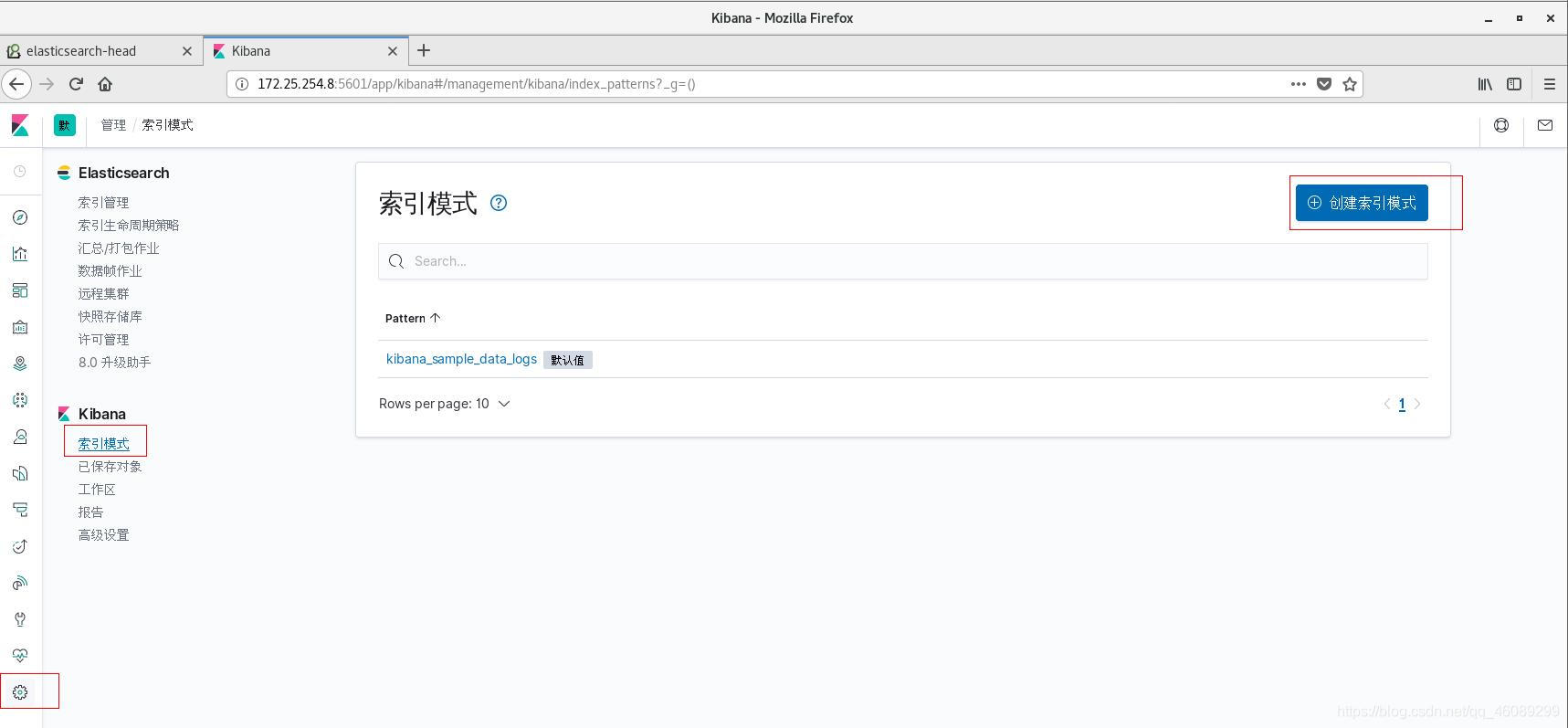The height and width of the screenshot is (728, 1568).
Task: Click 创建索引模式 button
Action: (1362, 203)
